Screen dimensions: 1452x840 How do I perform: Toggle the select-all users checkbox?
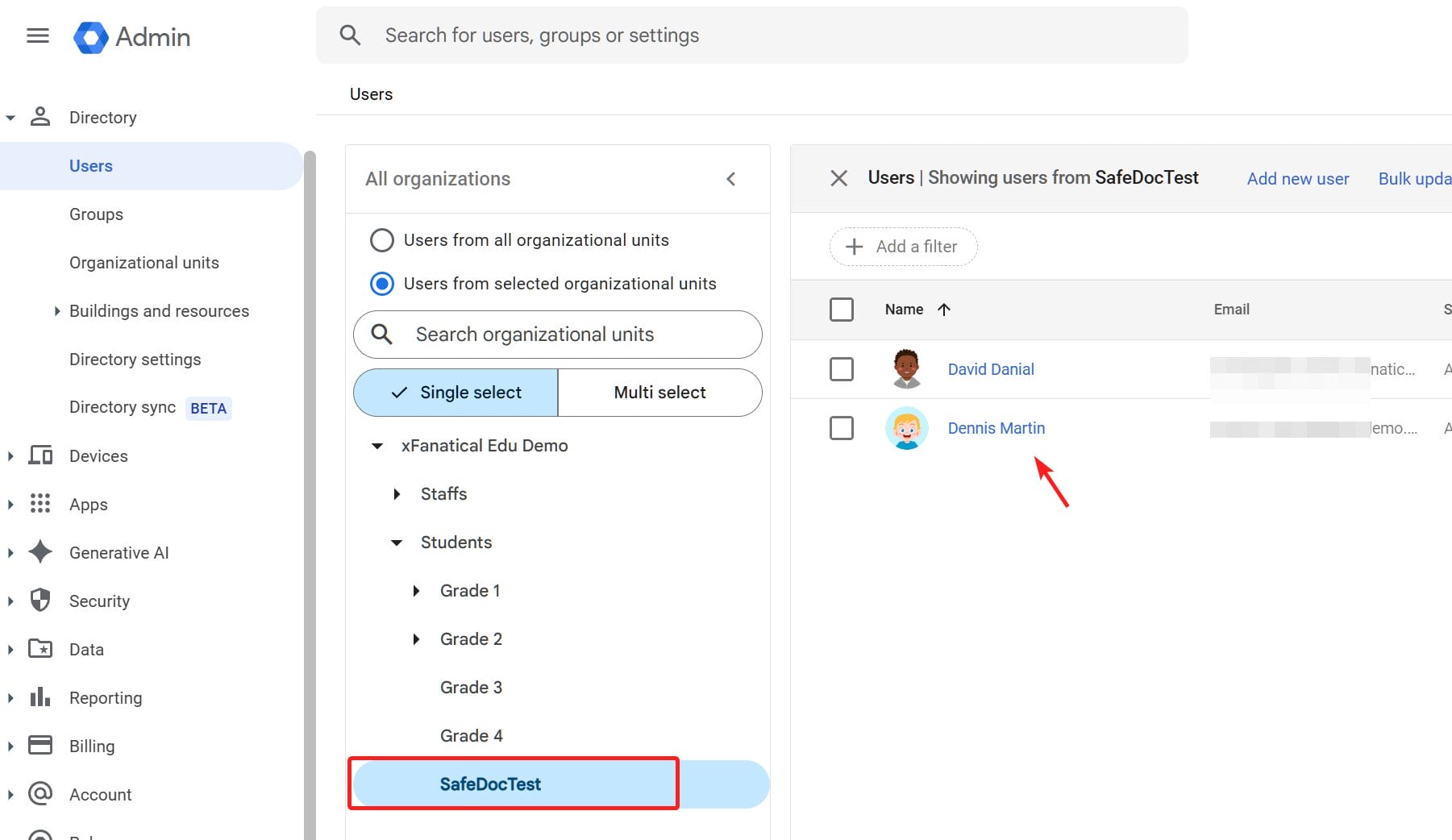coord(841,310)
